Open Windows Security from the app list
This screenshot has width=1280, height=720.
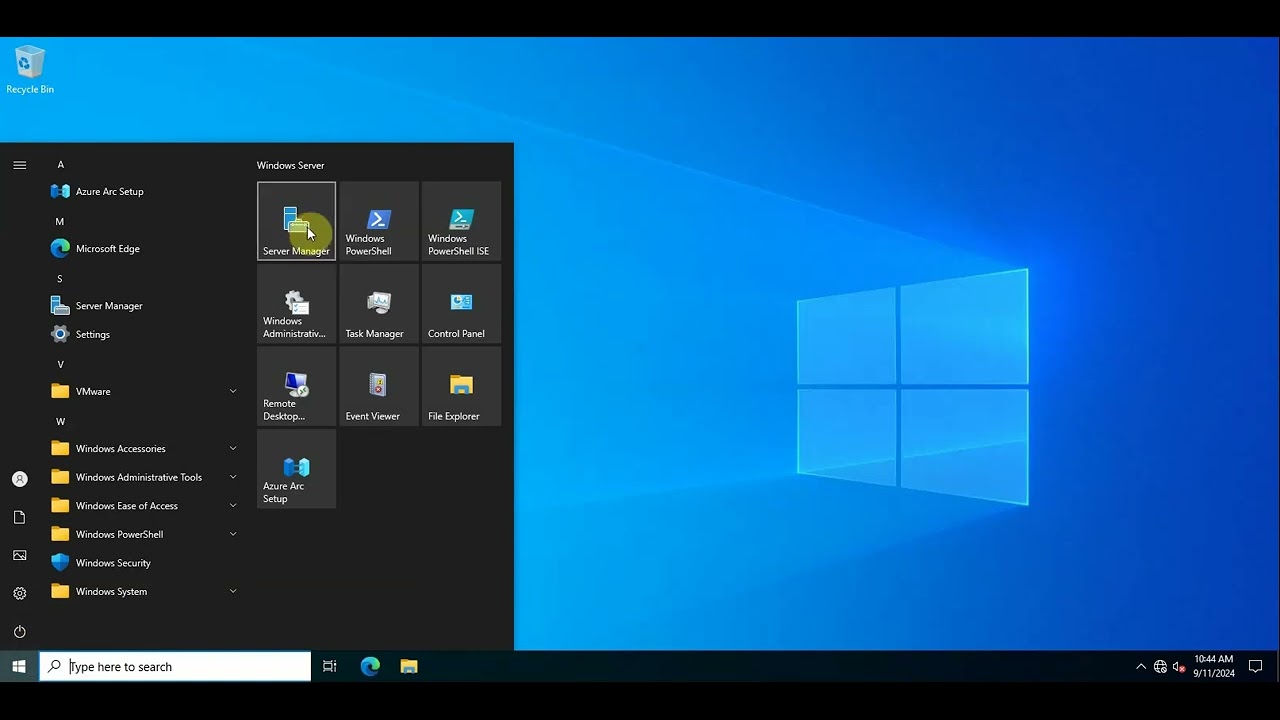pyautogui.click(x=145, y=563)
